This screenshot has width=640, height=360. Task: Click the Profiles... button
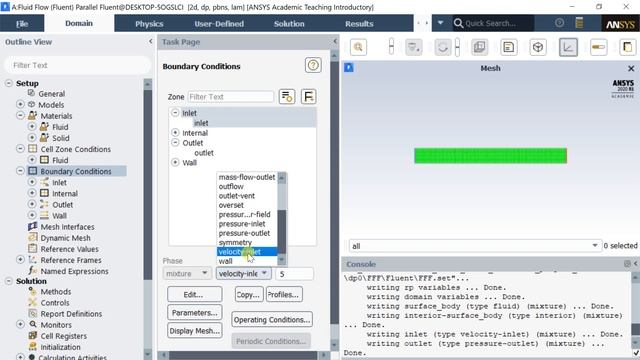point(284,294)
